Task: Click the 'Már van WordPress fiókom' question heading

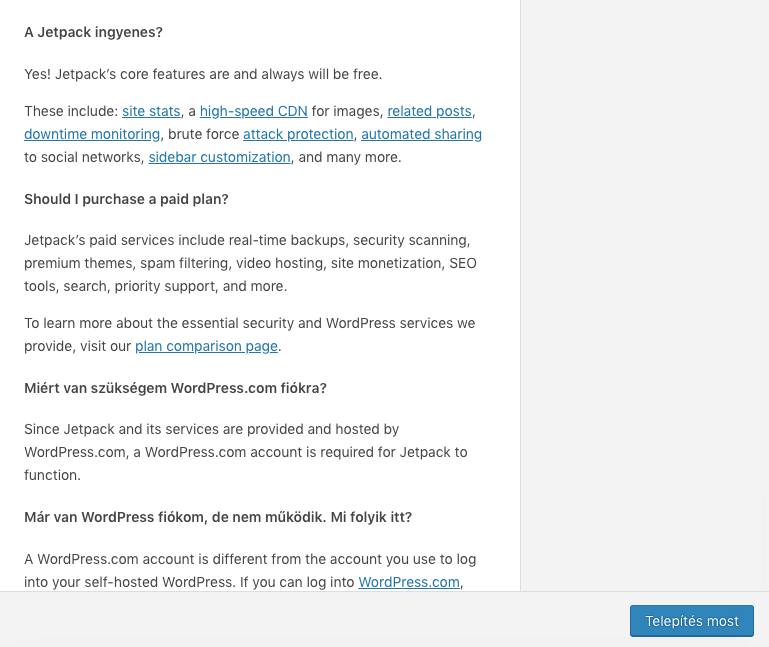Action: point(218,518)
